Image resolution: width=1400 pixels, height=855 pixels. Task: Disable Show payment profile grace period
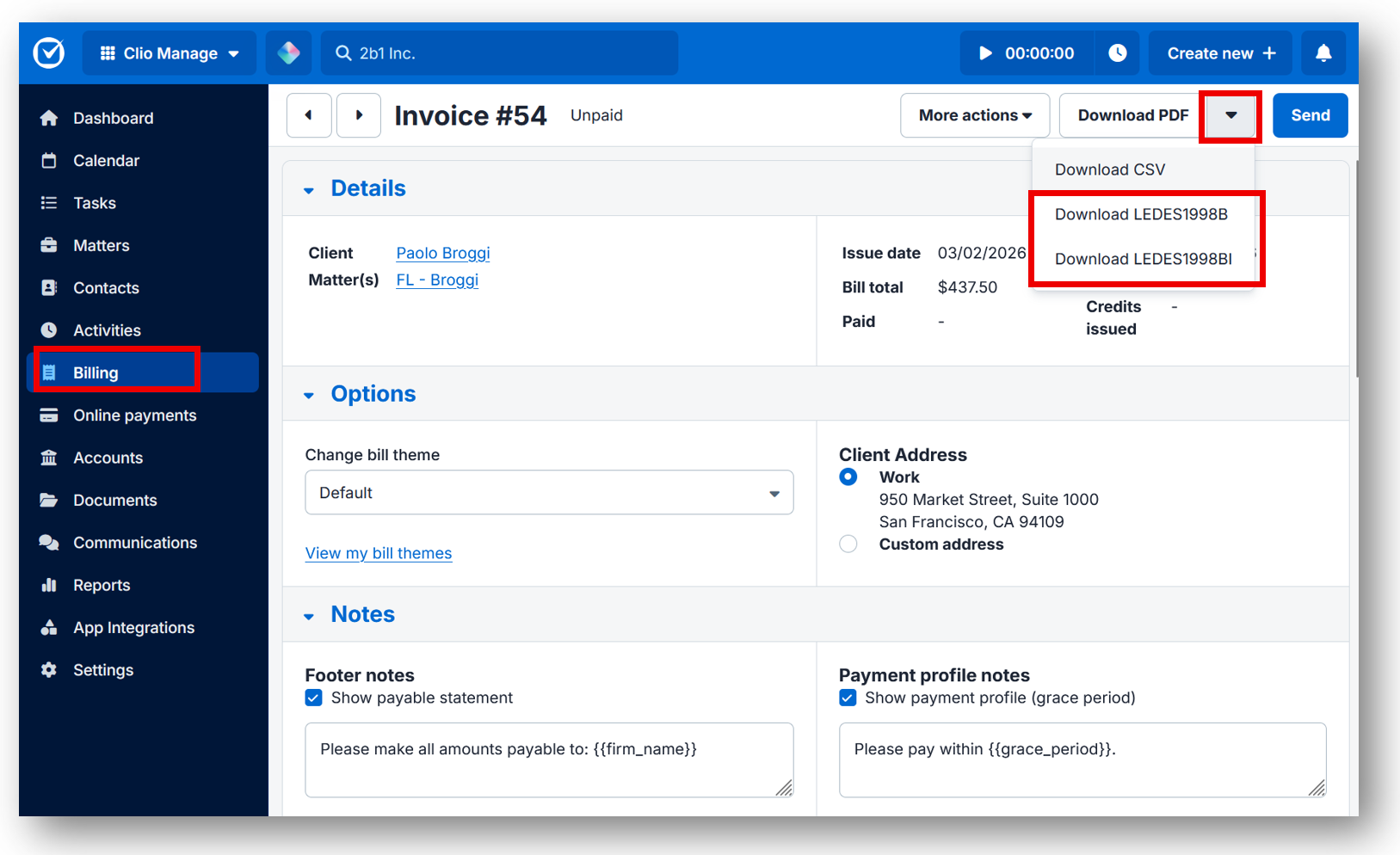(848, 698)
